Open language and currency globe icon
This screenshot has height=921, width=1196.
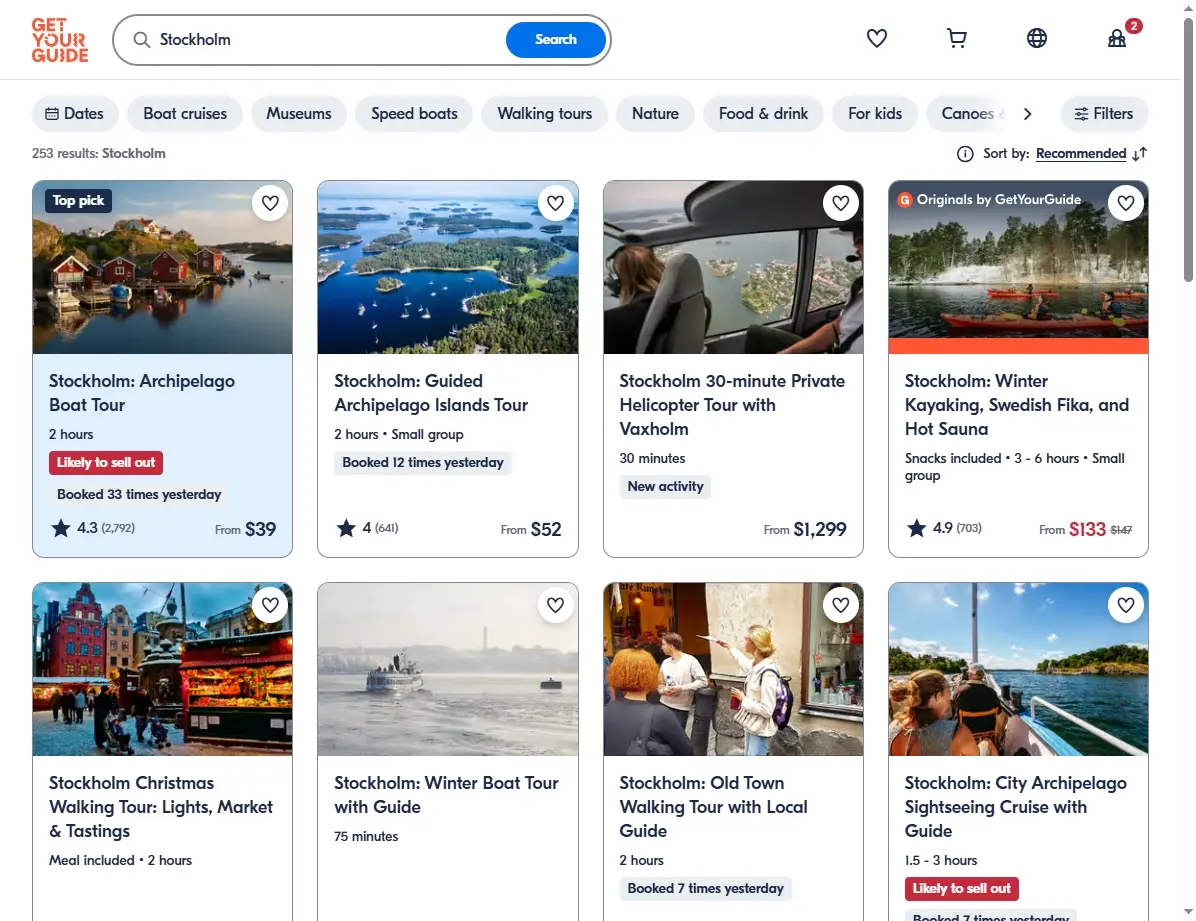(x=1037, y=38)
